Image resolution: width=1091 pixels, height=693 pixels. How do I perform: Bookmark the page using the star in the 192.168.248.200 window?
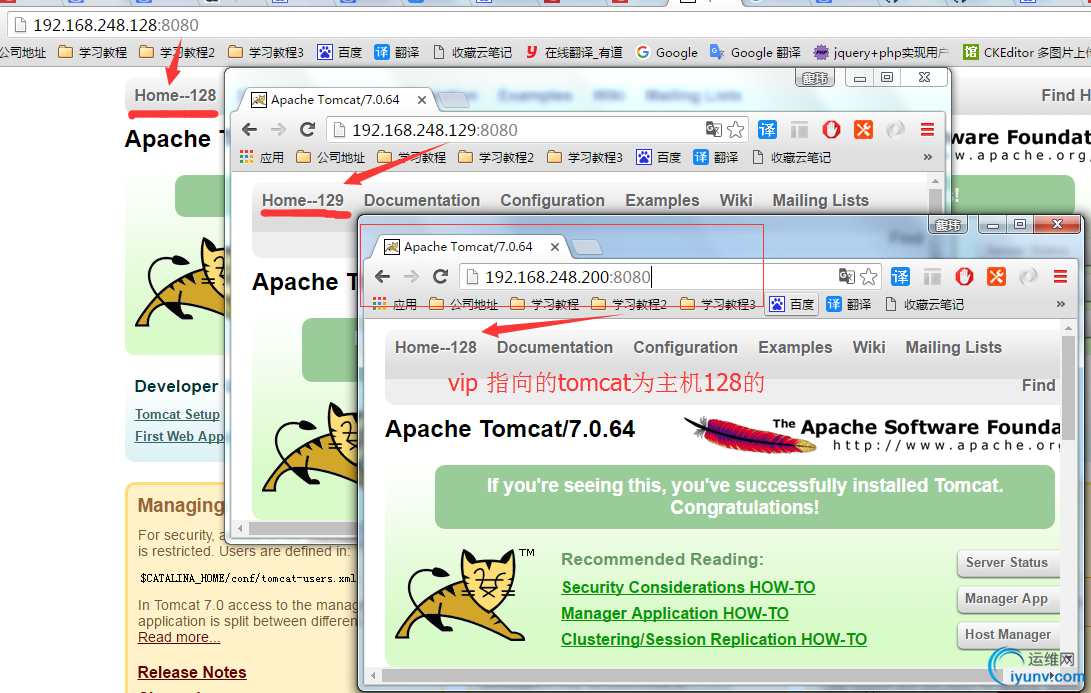coord(868,276)
